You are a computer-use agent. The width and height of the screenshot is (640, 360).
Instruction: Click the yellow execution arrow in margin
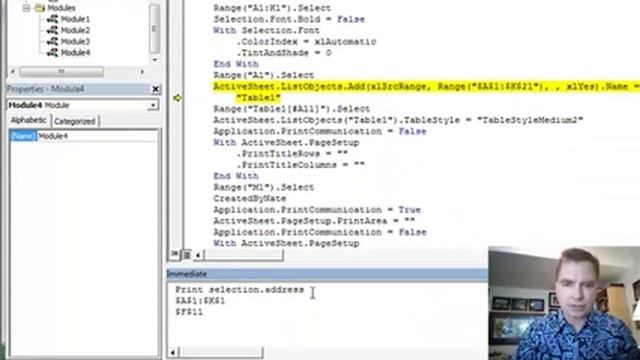(177, 98)
